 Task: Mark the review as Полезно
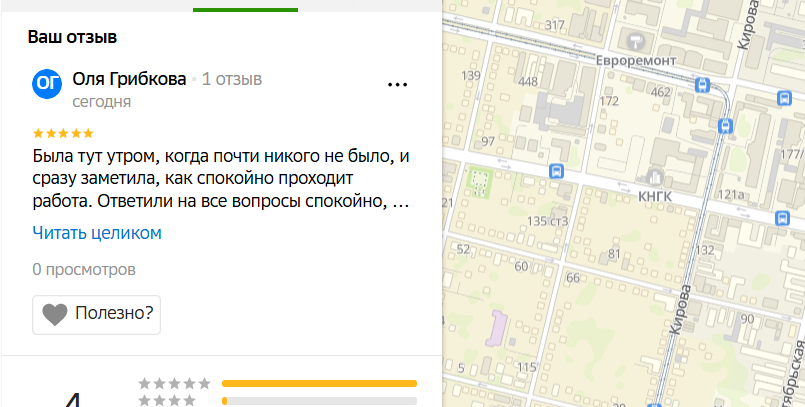coord(97,315)
